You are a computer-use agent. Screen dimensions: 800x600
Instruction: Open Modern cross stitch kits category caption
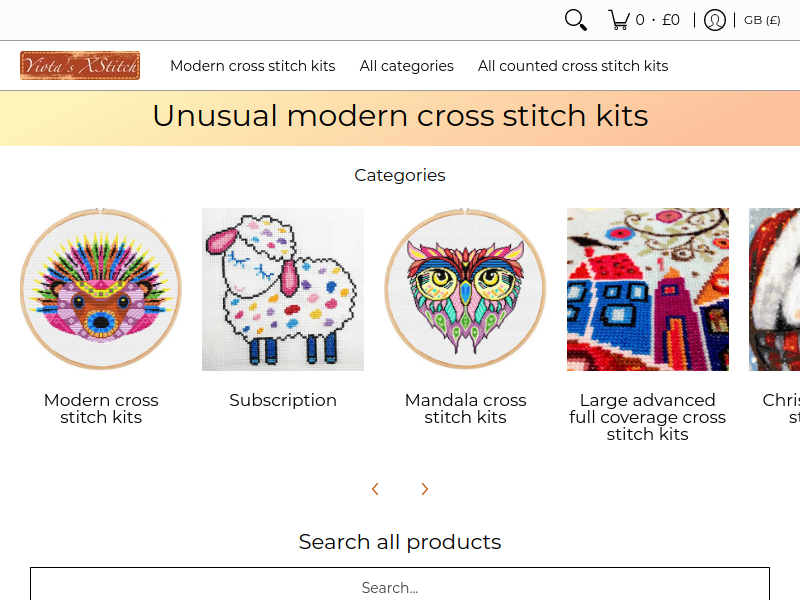click(101, 409)
